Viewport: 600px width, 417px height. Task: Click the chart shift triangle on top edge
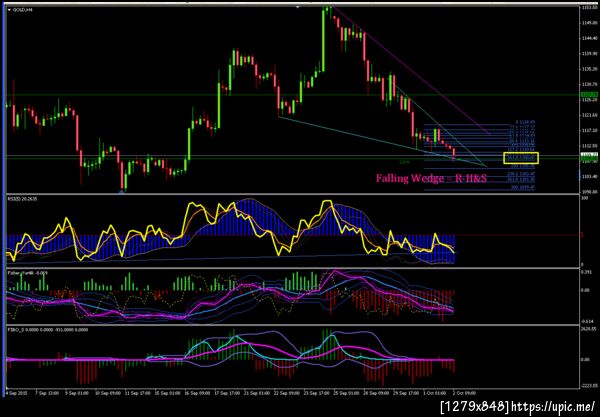coord(298,7)
